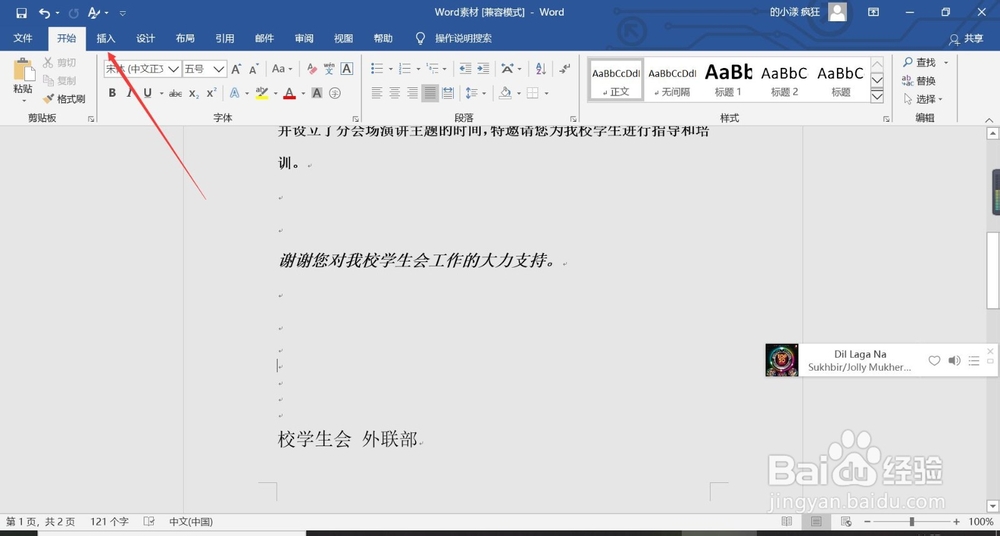Apply the 标题 1 style
Screen dimensions: 1000x536
pos(728,79)
